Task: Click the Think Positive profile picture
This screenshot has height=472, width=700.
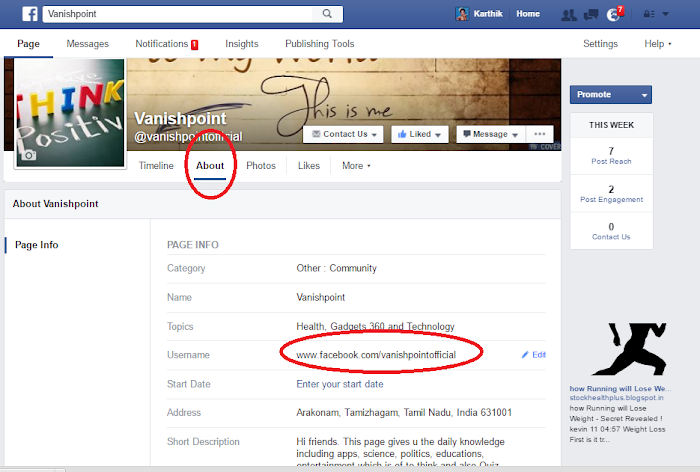Action: 70,113
